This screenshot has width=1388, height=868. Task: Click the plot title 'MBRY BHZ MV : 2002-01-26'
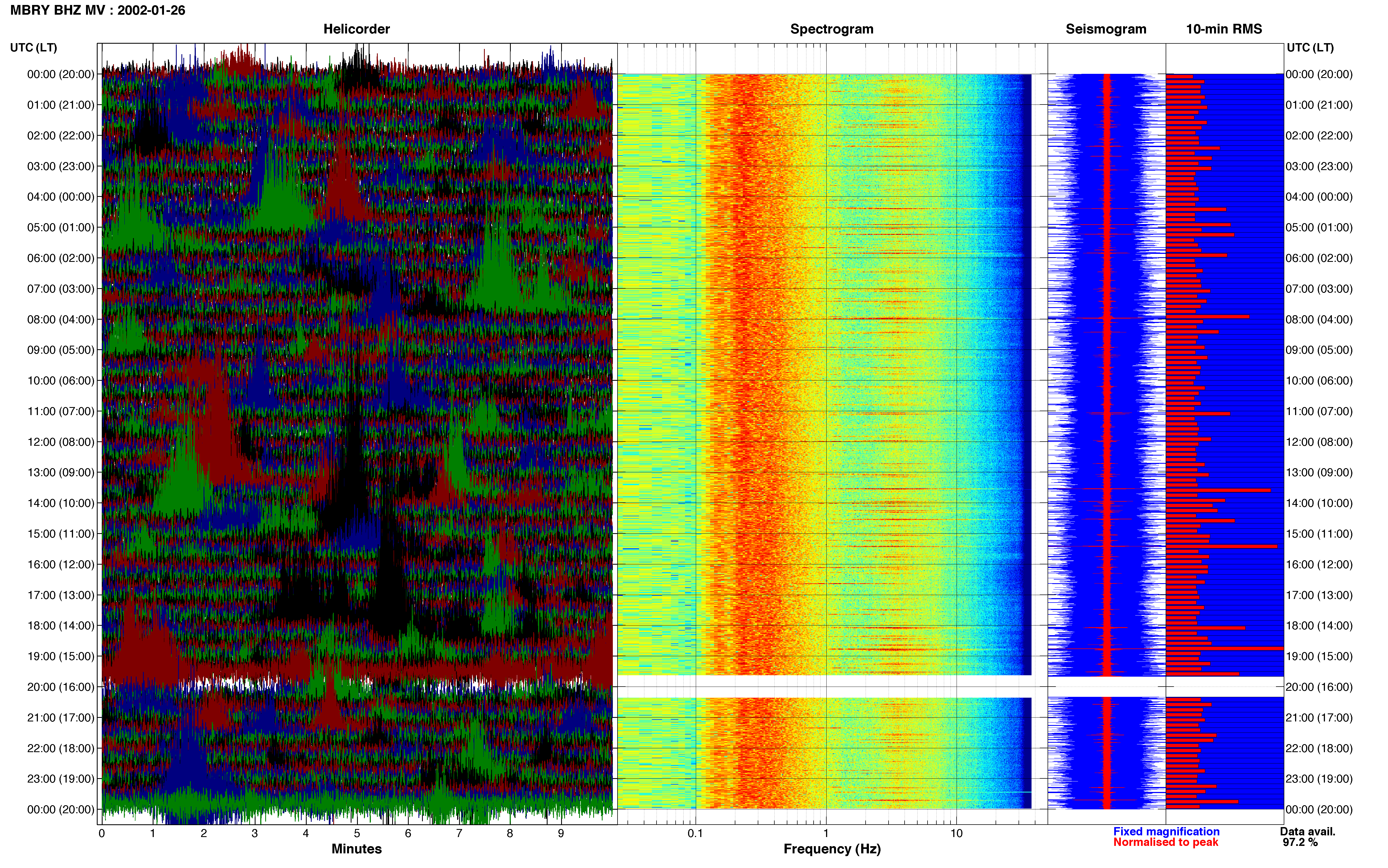tap(98, 10)
